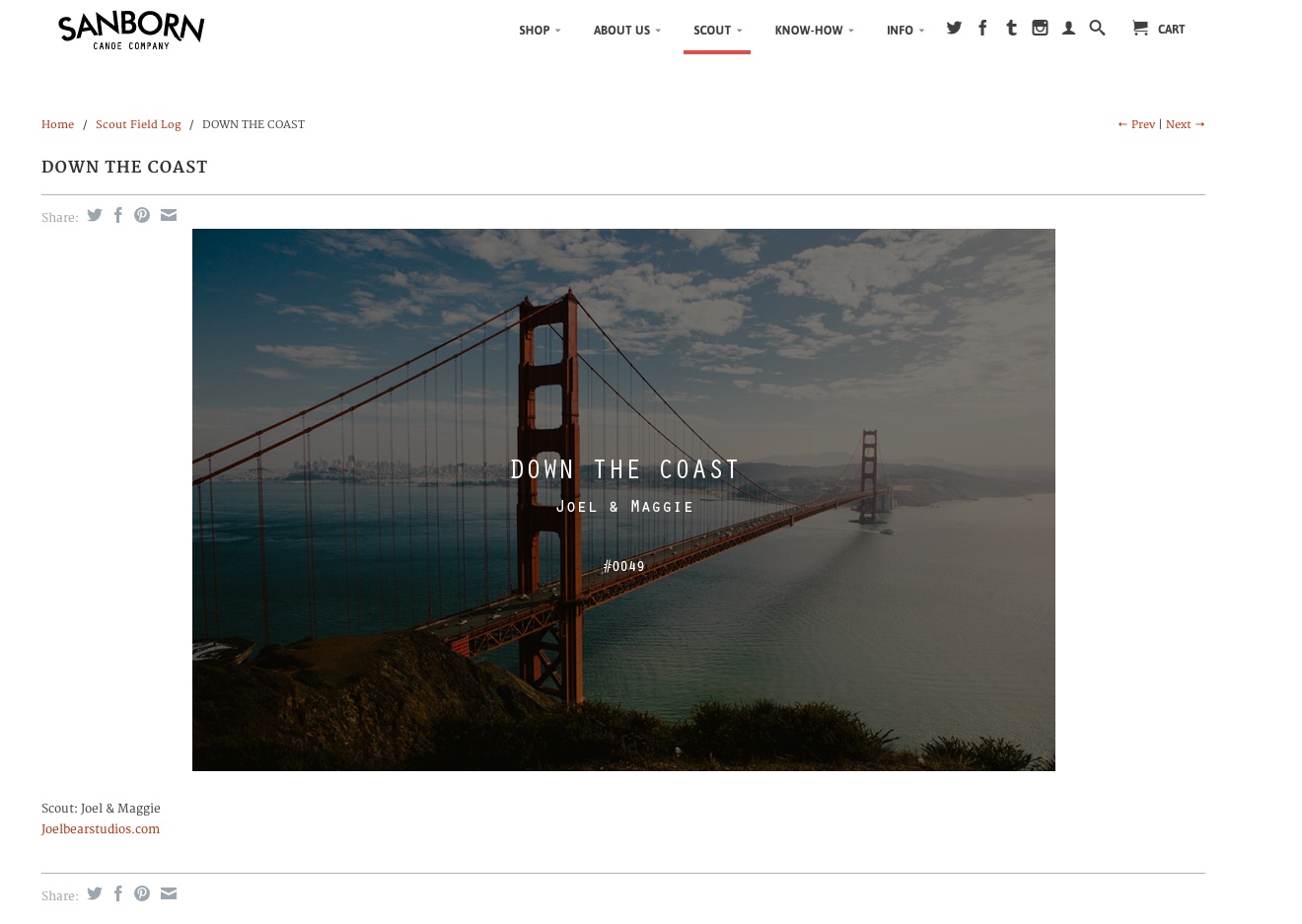Pin on Pinterest using bottom share icon

(142, 893)
